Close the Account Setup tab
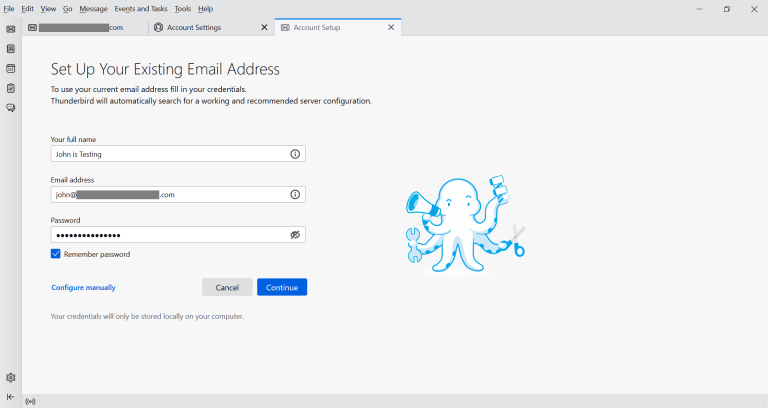768x408 pixels. pos(391,27)
